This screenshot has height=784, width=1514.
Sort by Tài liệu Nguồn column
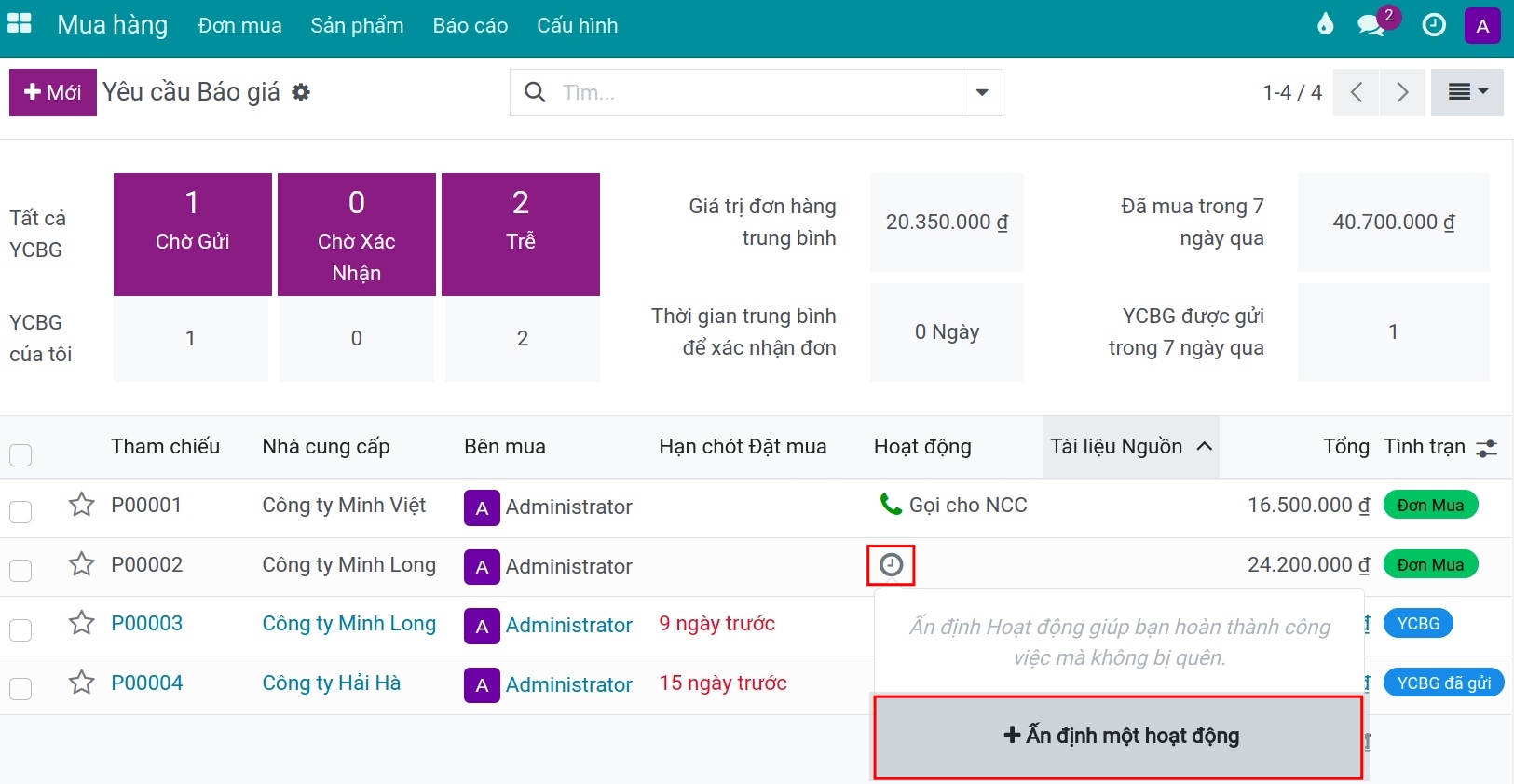pos(1131,447)
